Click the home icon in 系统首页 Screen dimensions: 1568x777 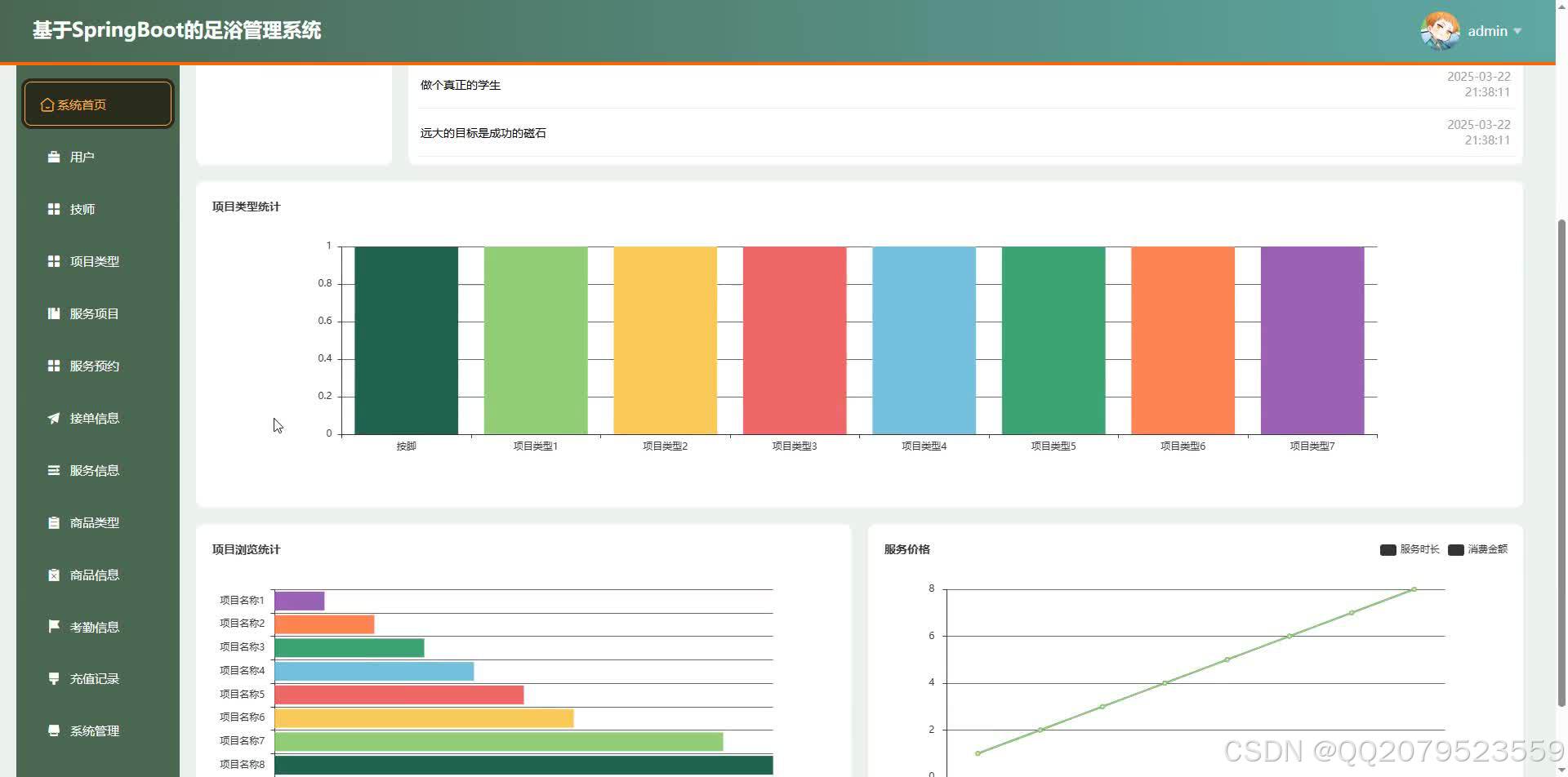point(47,105)
